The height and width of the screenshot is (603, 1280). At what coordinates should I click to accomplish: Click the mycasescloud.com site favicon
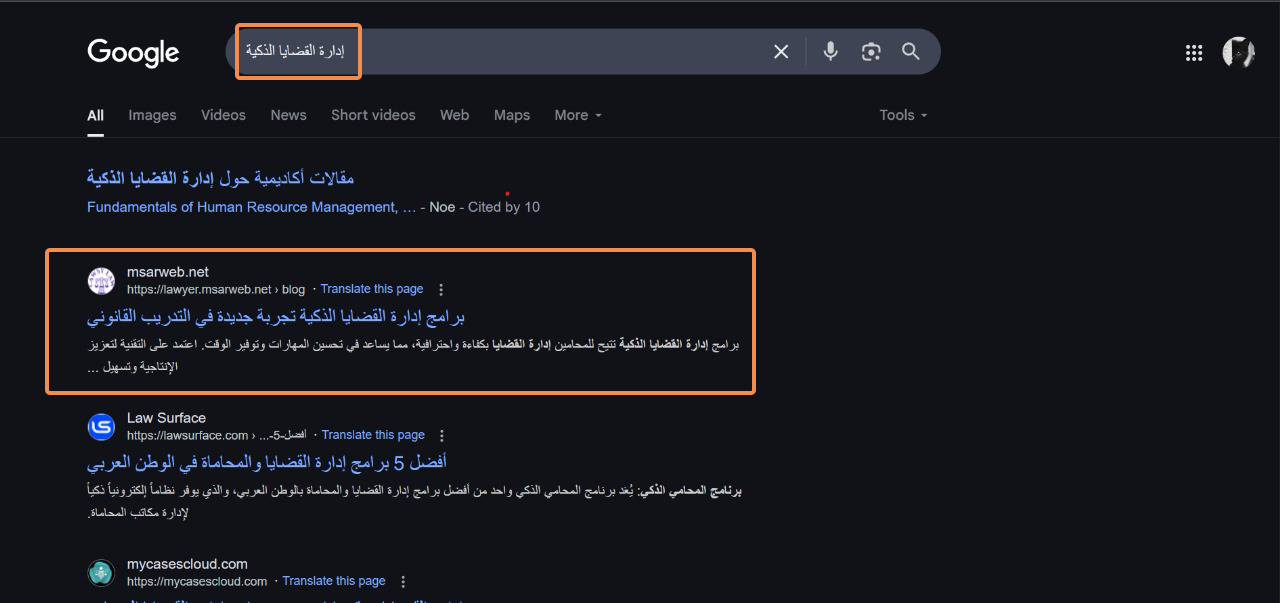click(x=101, y=573)
